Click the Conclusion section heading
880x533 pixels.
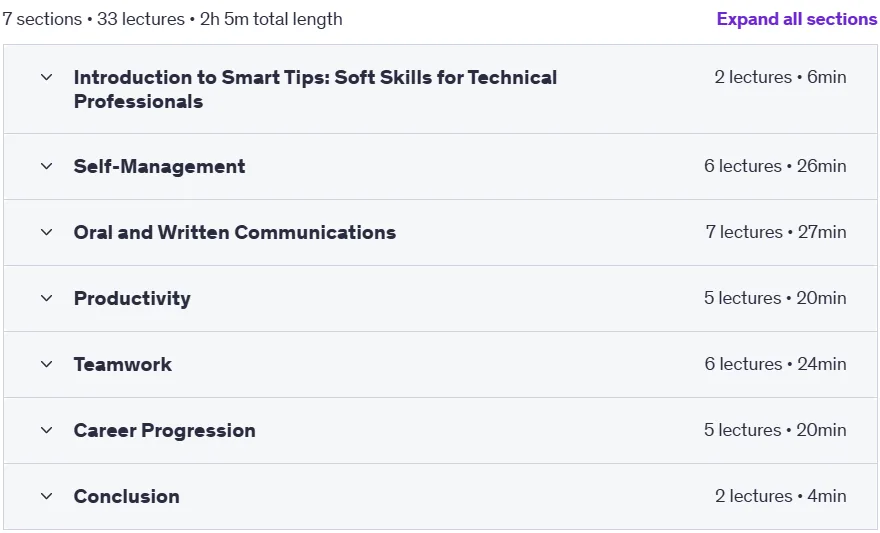[126, 496]
